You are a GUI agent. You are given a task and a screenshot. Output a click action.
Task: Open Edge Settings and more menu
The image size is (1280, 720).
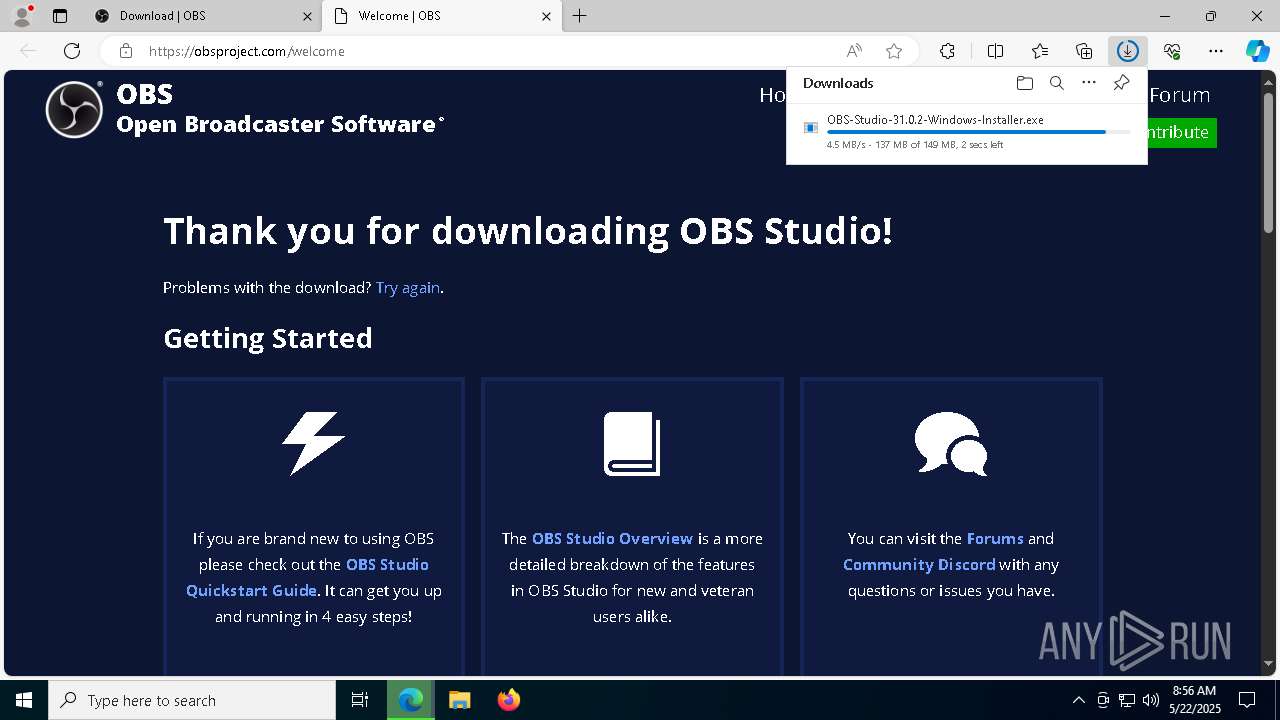(x=1216, y=51)
